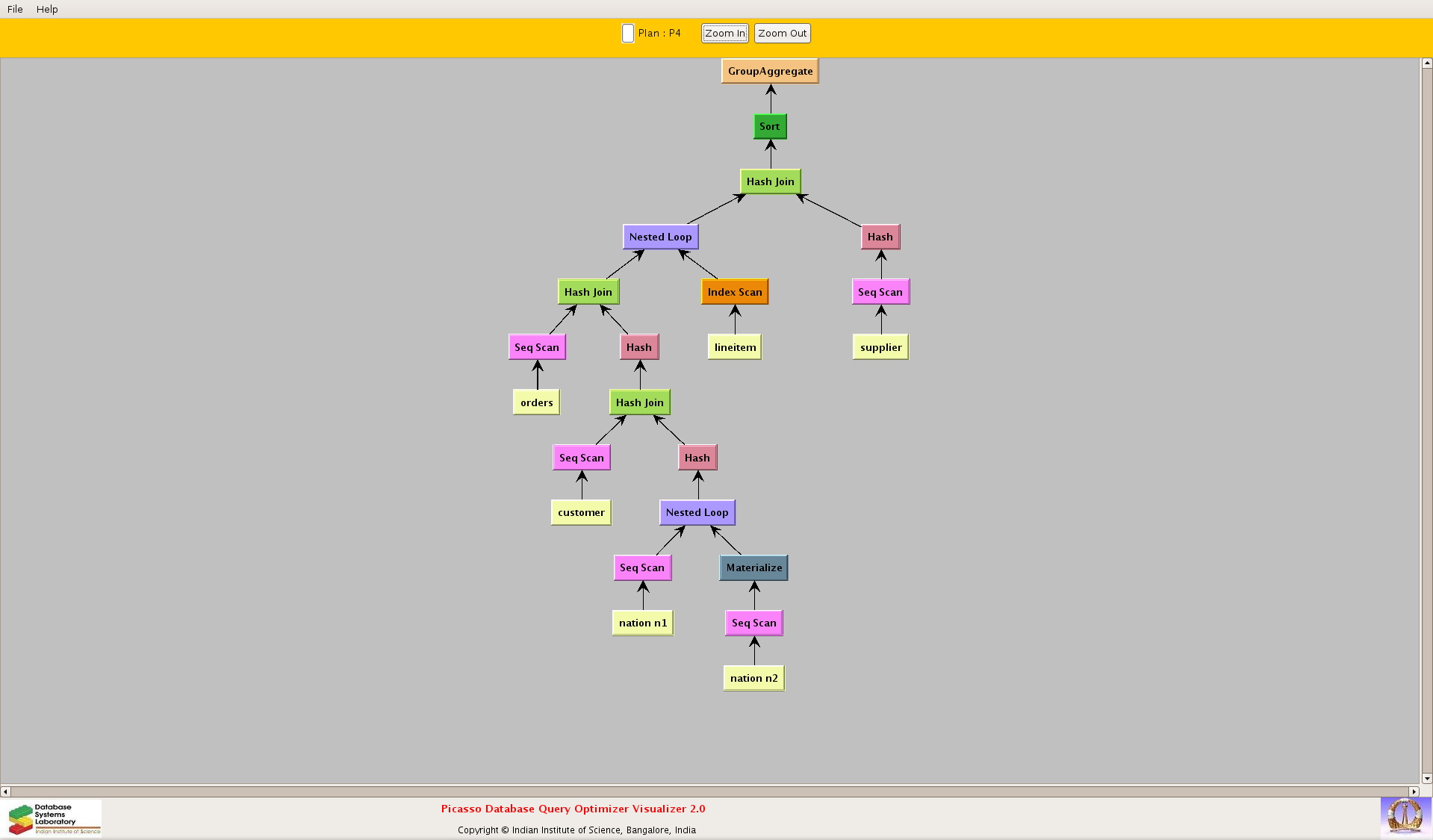Click the Zoom In button
The width and height of the screenshot is (1433, 840).
pos(724,33)
